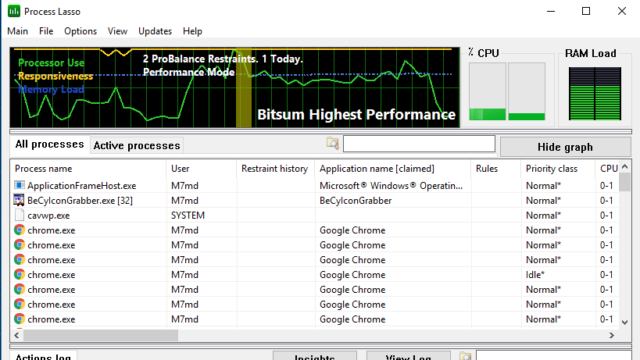Screen dimensions: 640x360
Task: Sort by the Process name column header
Action: pos(89,169)
